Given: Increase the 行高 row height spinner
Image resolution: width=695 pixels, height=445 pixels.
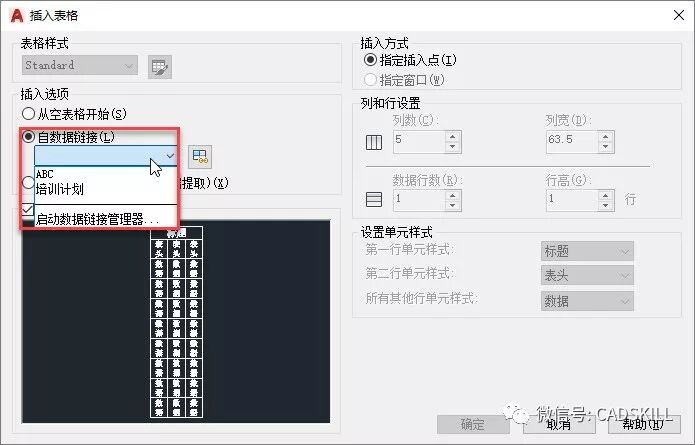Looking at the screenshot, I should point(605,195).
